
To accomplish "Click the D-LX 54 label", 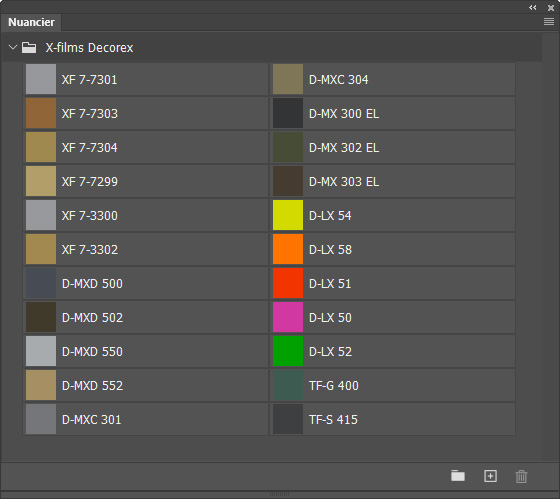I will (330, 215).
